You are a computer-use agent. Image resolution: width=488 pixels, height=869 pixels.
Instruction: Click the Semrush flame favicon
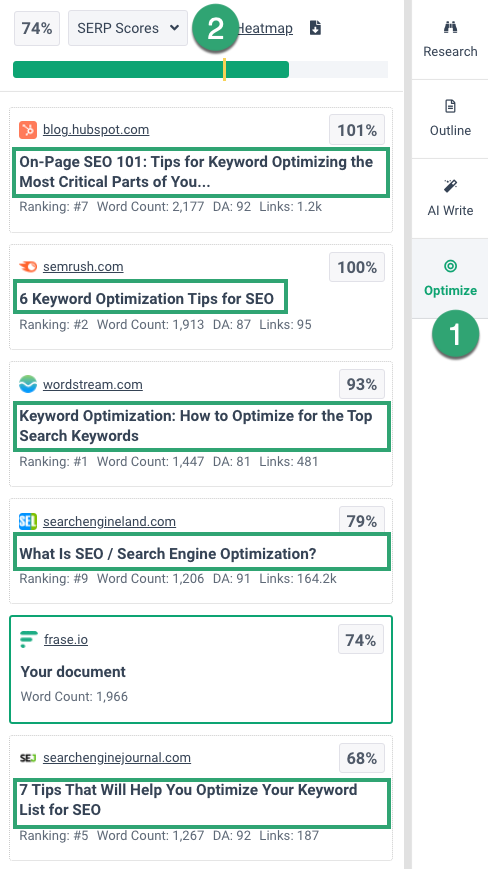tap(28, 267)
